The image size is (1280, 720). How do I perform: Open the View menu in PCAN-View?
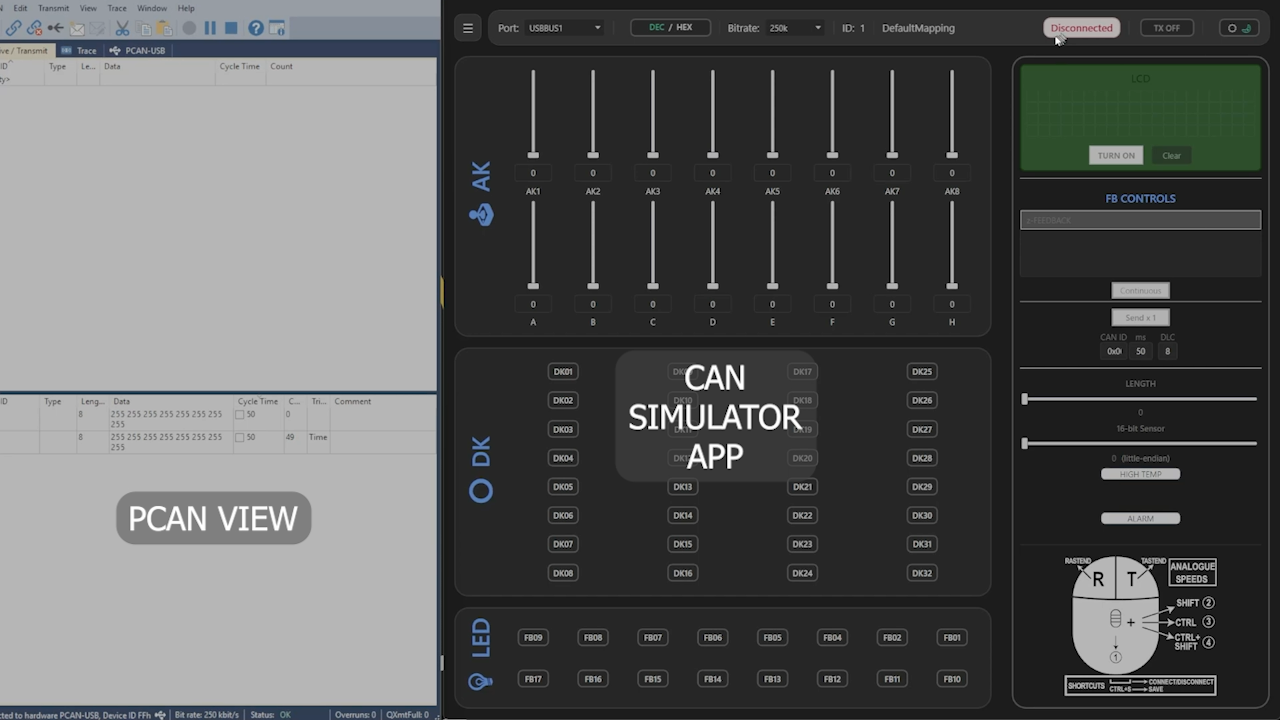click(x=88, y=8)
